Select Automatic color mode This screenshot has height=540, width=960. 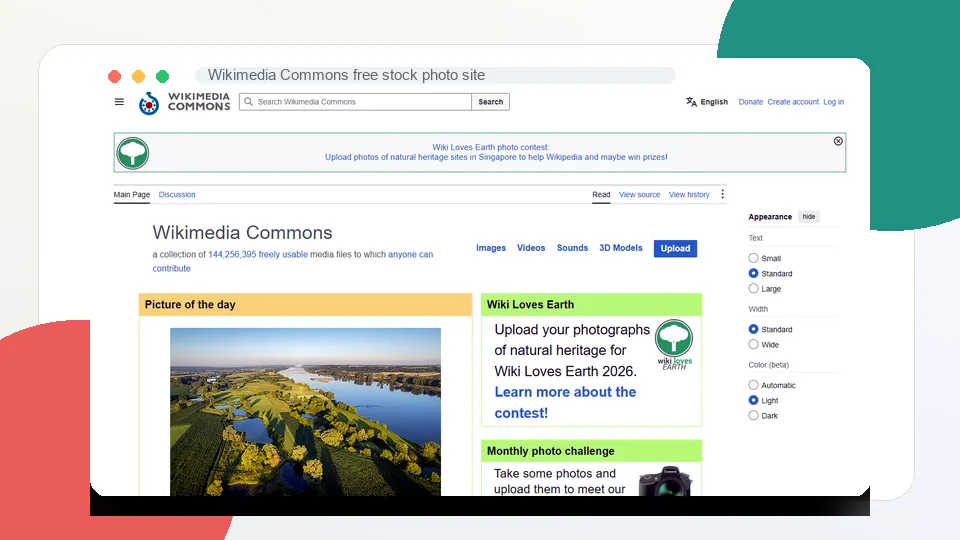click(x=753, y=385)
